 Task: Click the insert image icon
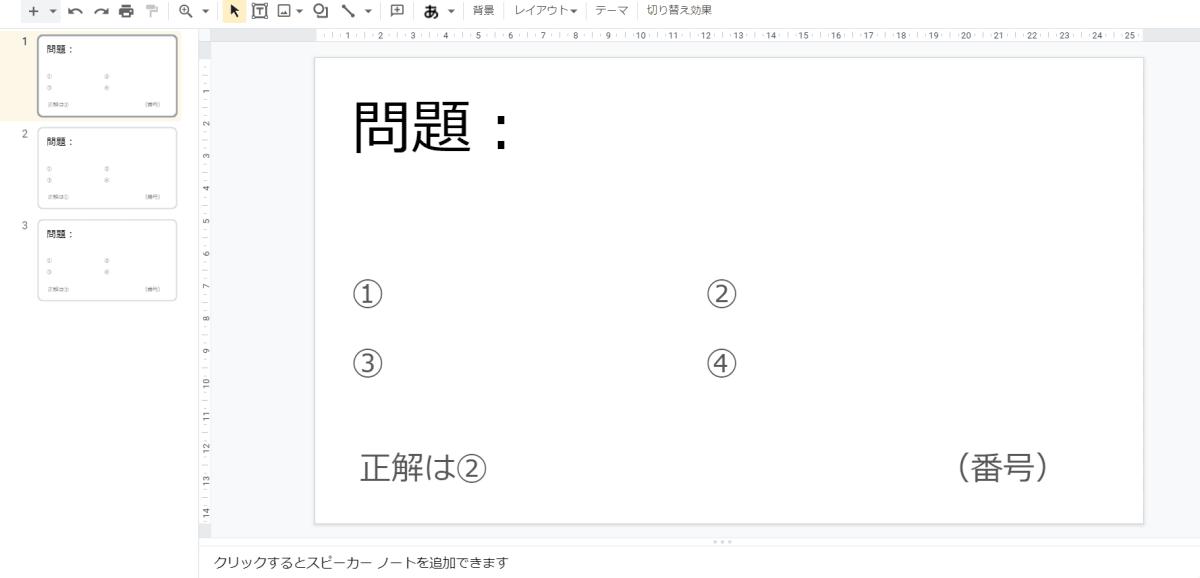[284, 11]
